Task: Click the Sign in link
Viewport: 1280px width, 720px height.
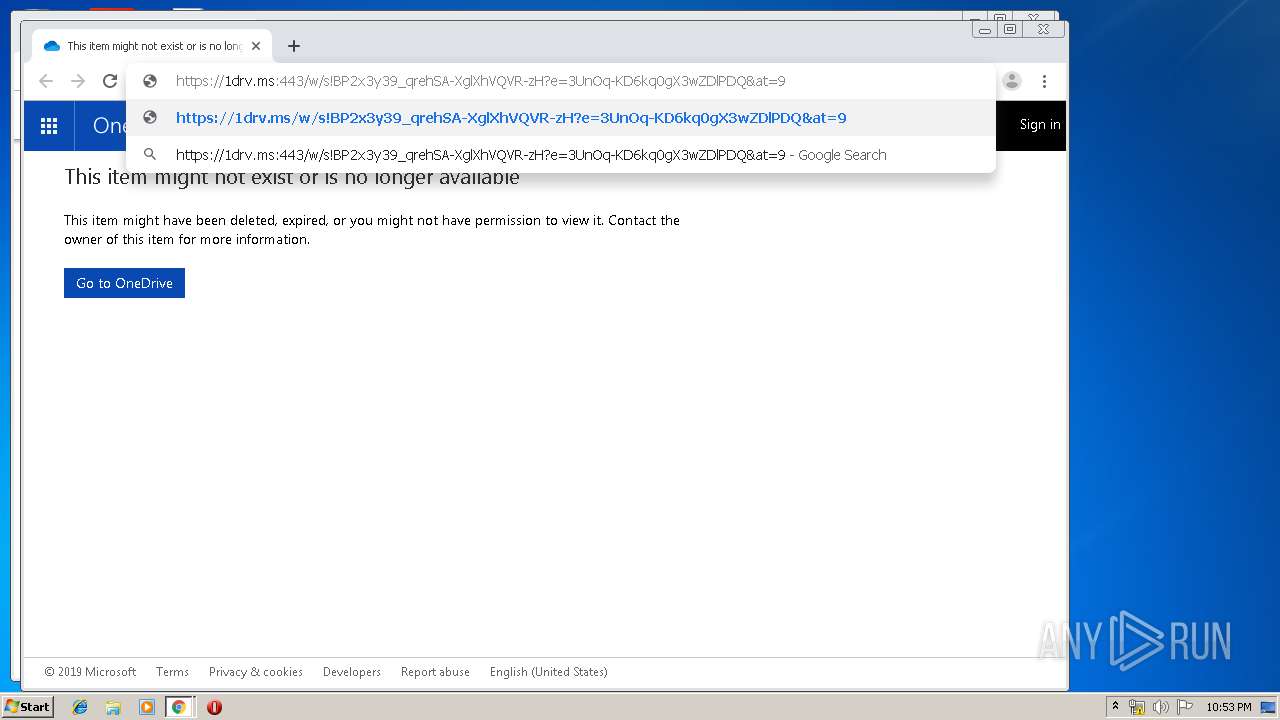Action: pos(1040,125)
